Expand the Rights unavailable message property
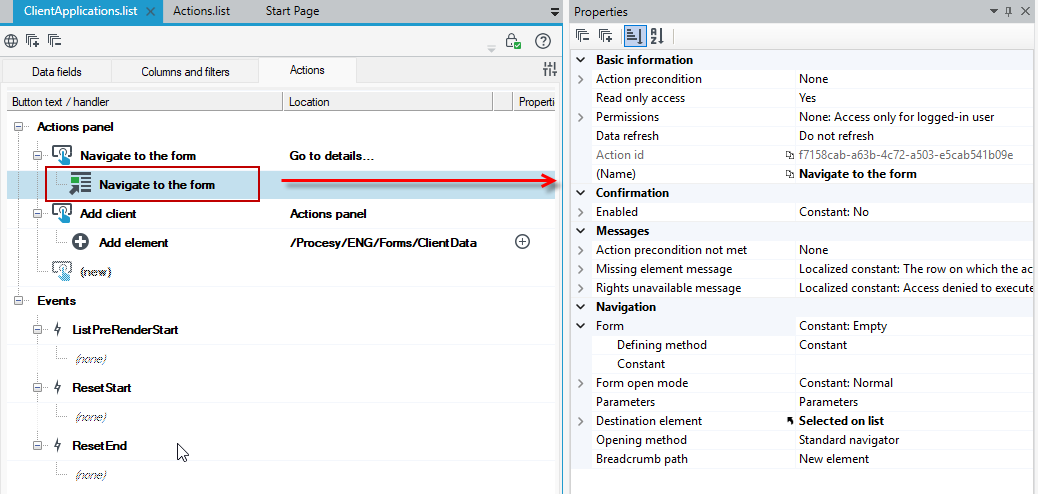 (x=581, y=288)
